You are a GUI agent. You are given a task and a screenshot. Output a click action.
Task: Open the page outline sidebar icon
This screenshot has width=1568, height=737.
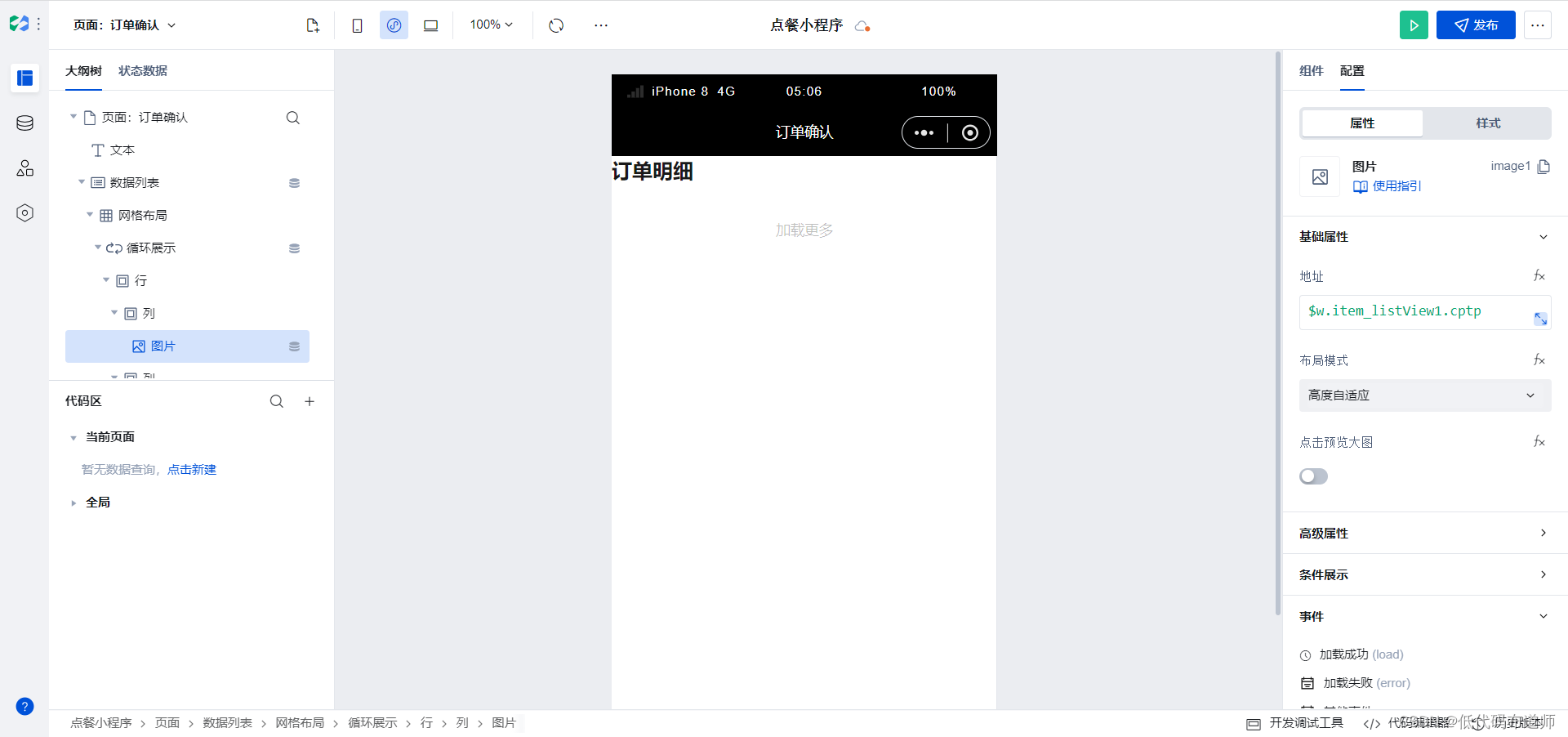[24, 78]
